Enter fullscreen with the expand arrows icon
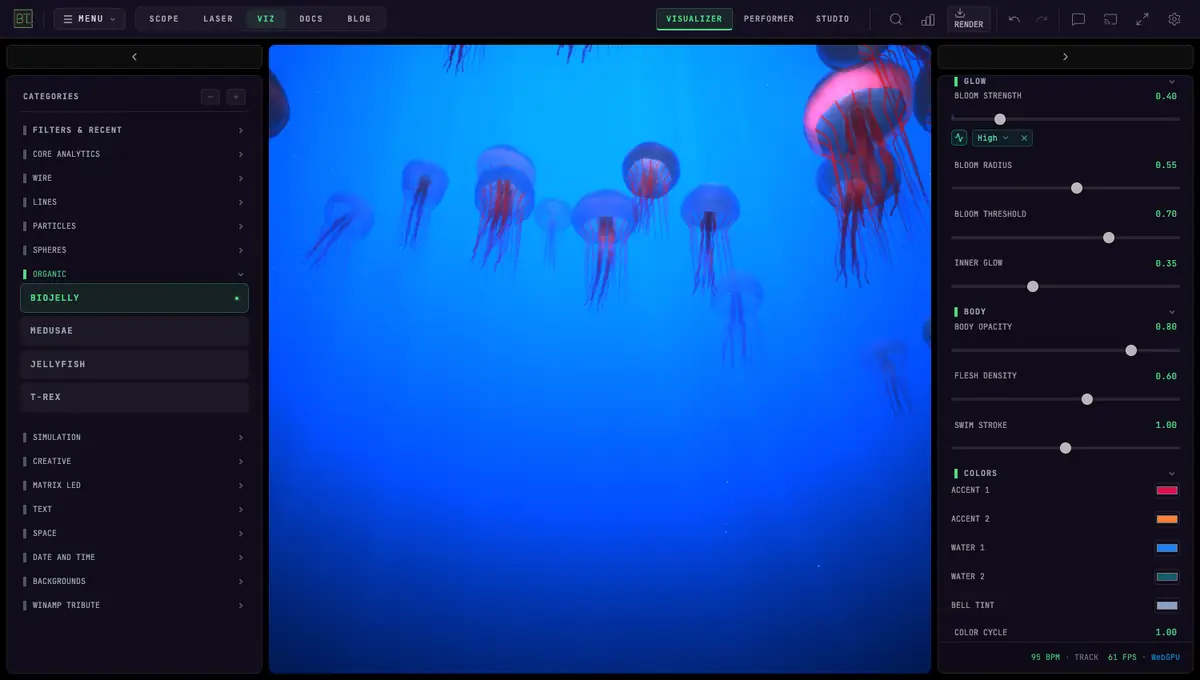The image size is (1200, 680). (1142, 19)
